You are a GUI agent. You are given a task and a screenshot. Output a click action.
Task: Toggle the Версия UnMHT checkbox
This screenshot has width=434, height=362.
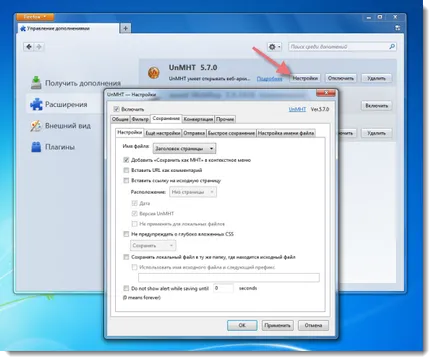pyautogui.click(x=135, y=213)
